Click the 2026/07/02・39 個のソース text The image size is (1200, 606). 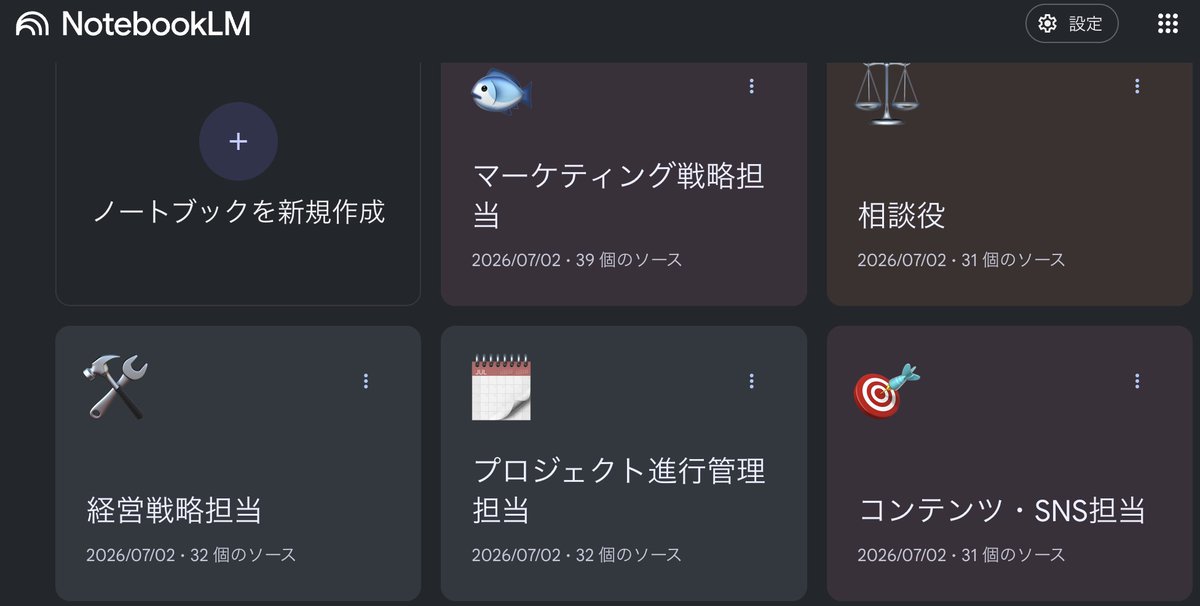click(577, 260)
